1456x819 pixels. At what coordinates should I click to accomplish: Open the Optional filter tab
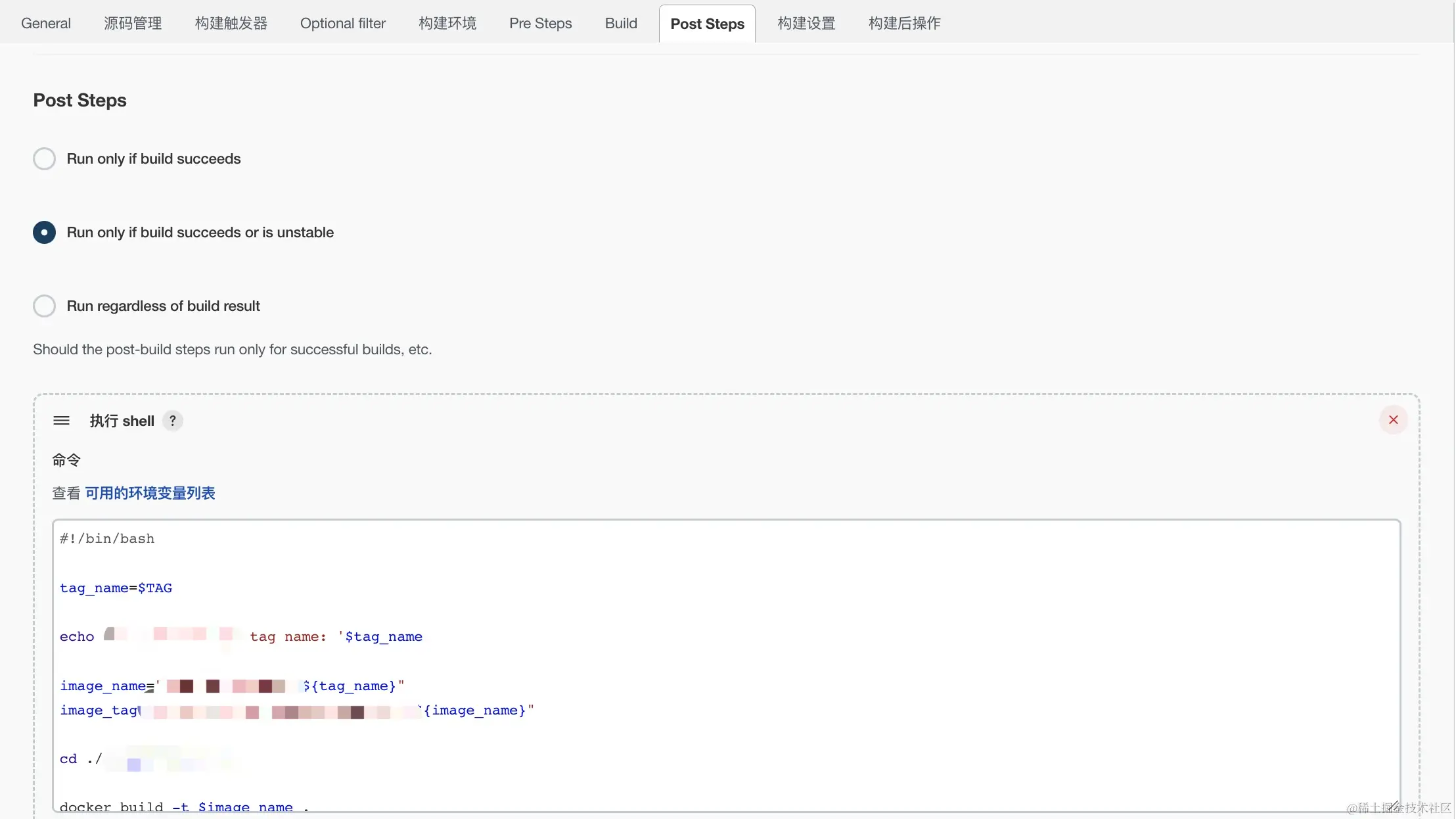(x=343, y=24)
